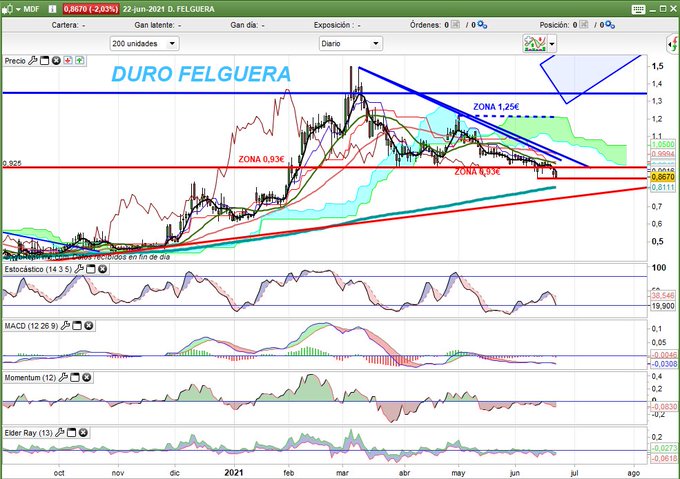The width and height of the screenshot is (680, 479).
Task: Click the Gan latente field in status bar
Action: (157, 25)
